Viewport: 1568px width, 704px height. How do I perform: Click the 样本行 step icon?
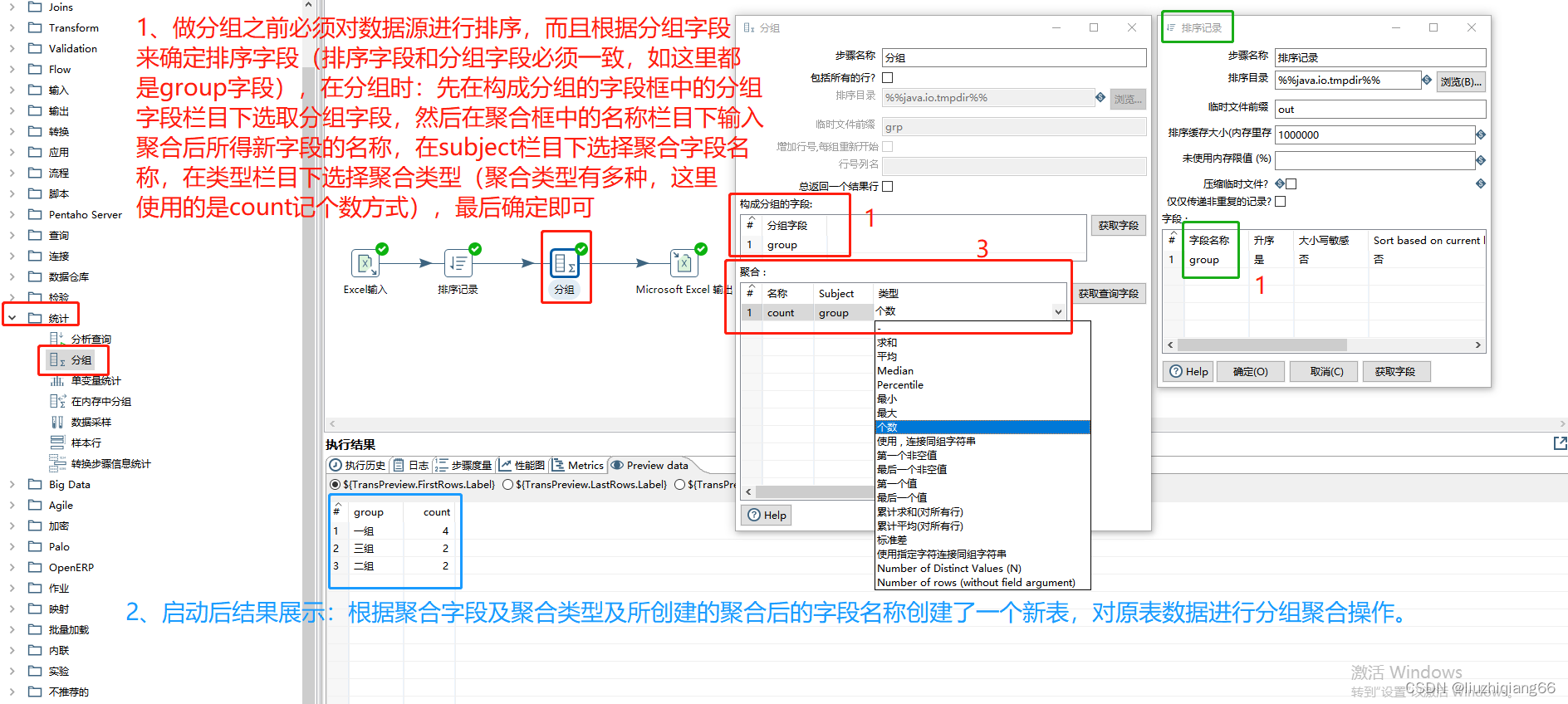[56, 442]
